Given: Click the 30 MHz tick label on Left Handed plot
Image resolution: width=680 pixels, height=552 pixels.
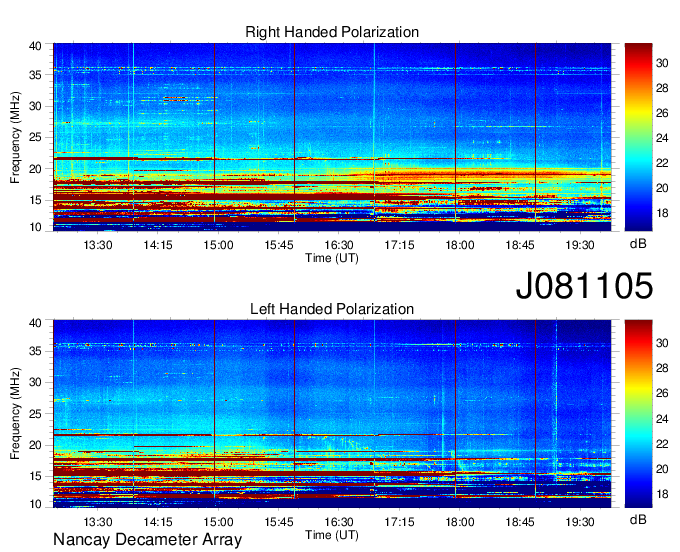Looking at the screenshot, I should pyautogui.click(x=35, y=382).
